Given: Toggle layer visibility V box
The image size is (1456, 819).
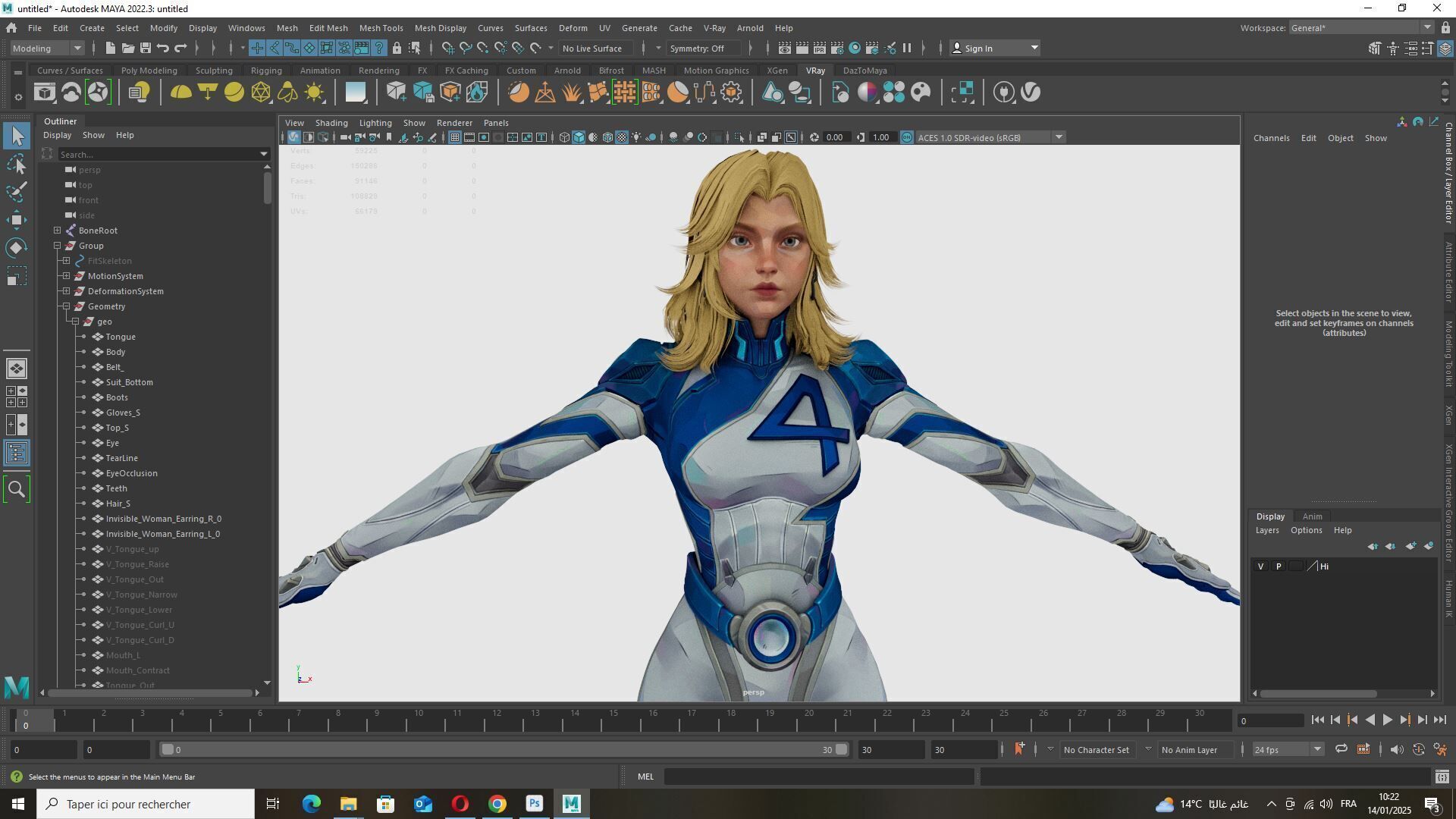Looking at the screenshot, I should pos(1260,566).
